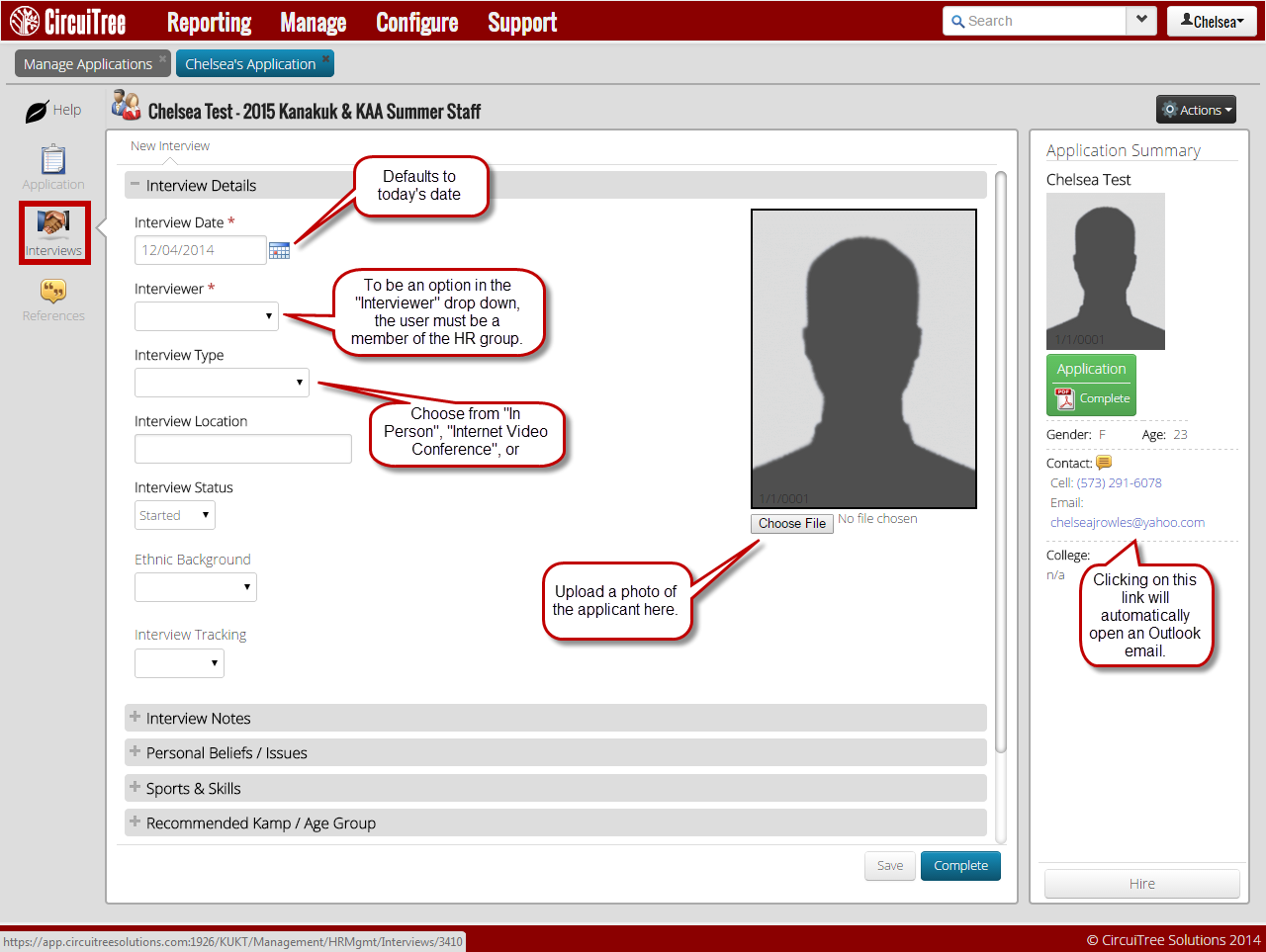The width and height of the screenshot is (1266, 952).
Task: Open the References speech bubble icon
Action: click(53, 291)
